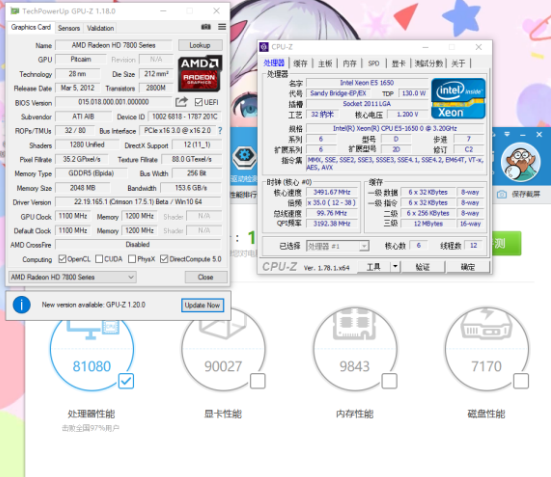Viewport: 551px width, 477px height.
Task: Click the GPU Name field AMD Radeon HD 7800 Series
Action: point(114,45)
